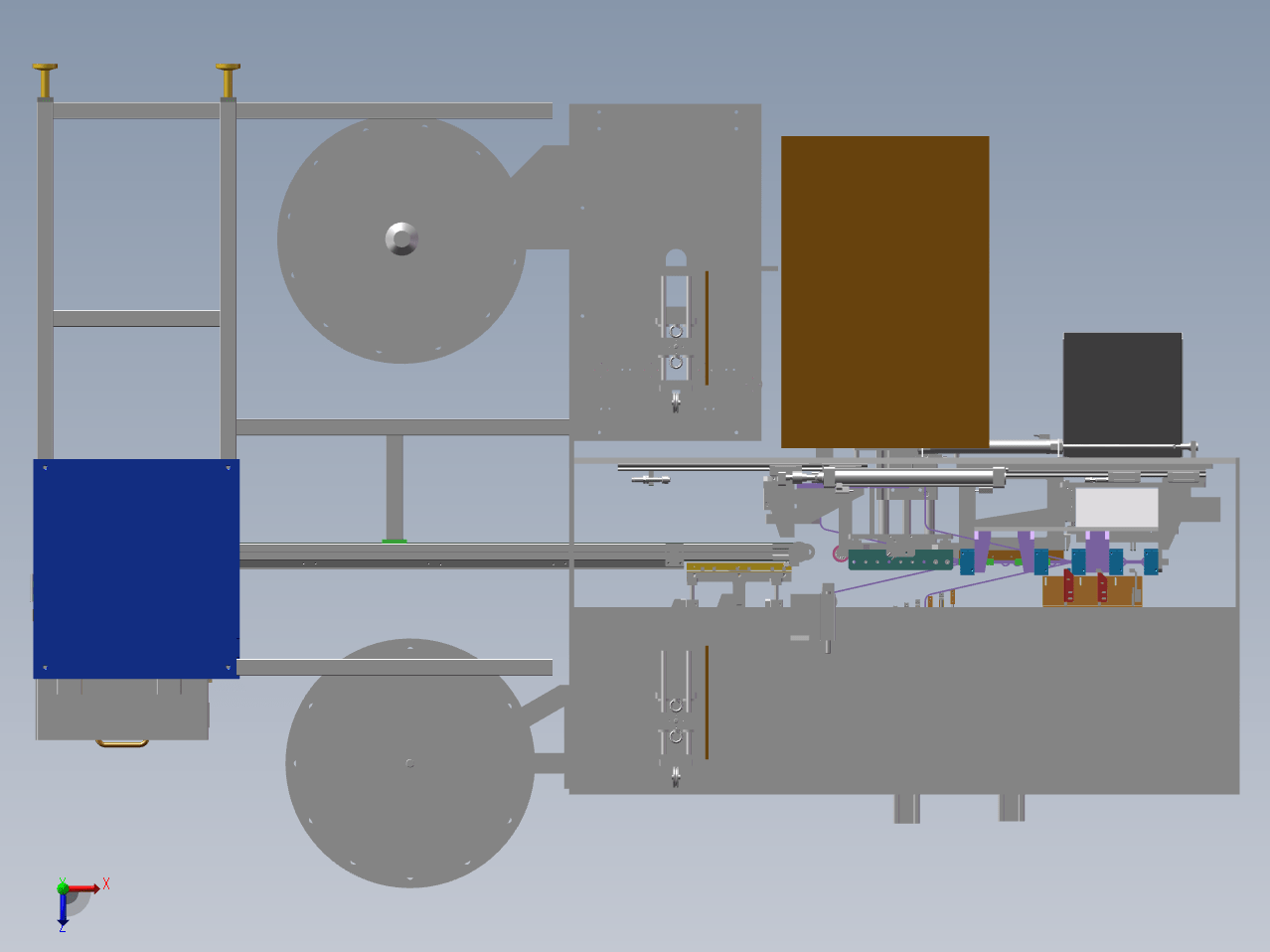1270x952 pixels.
Task: Select the vertical support post above conveyor
Action: 395,487
